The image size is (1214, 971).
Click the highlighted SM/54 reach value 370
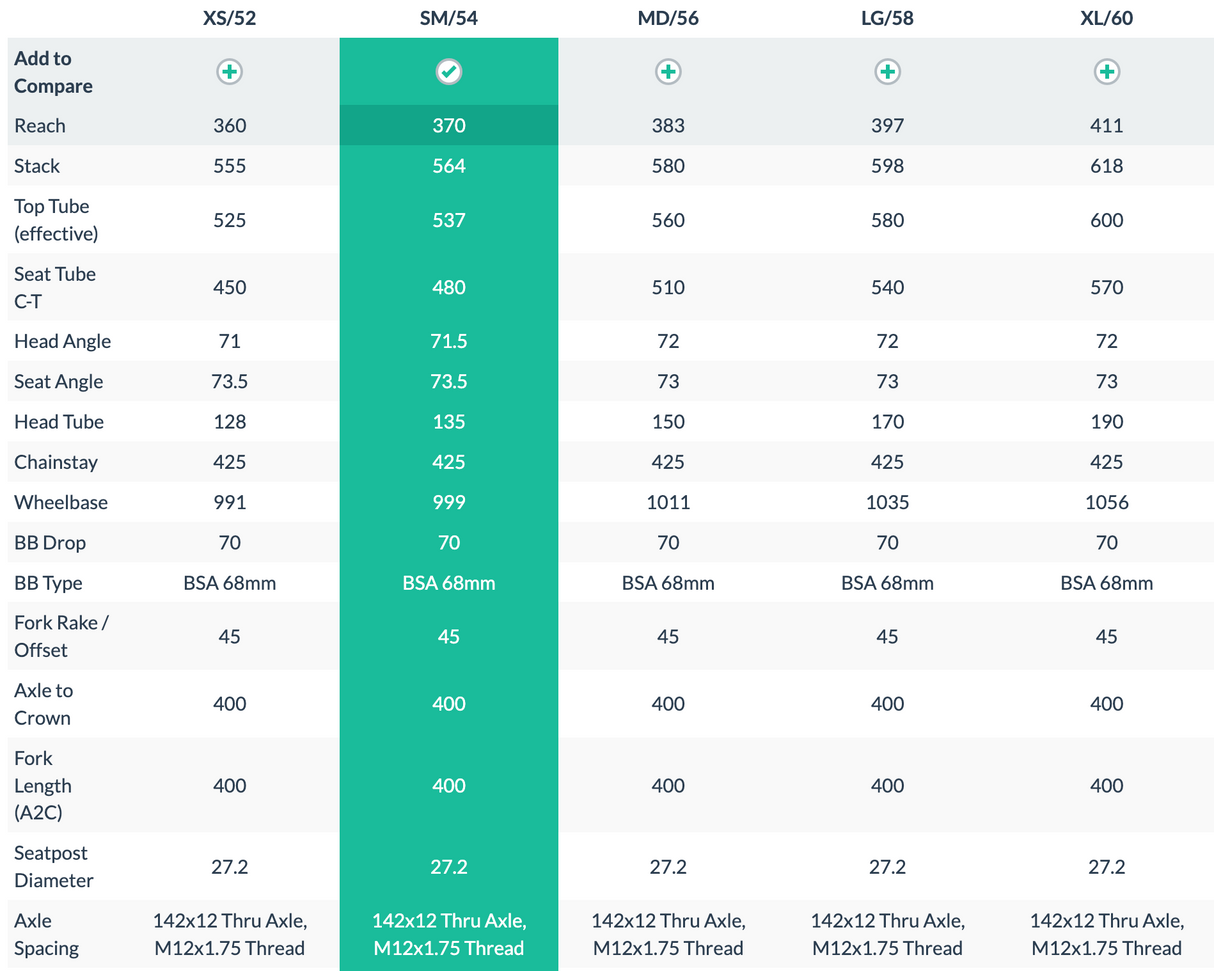pos(449,126)
